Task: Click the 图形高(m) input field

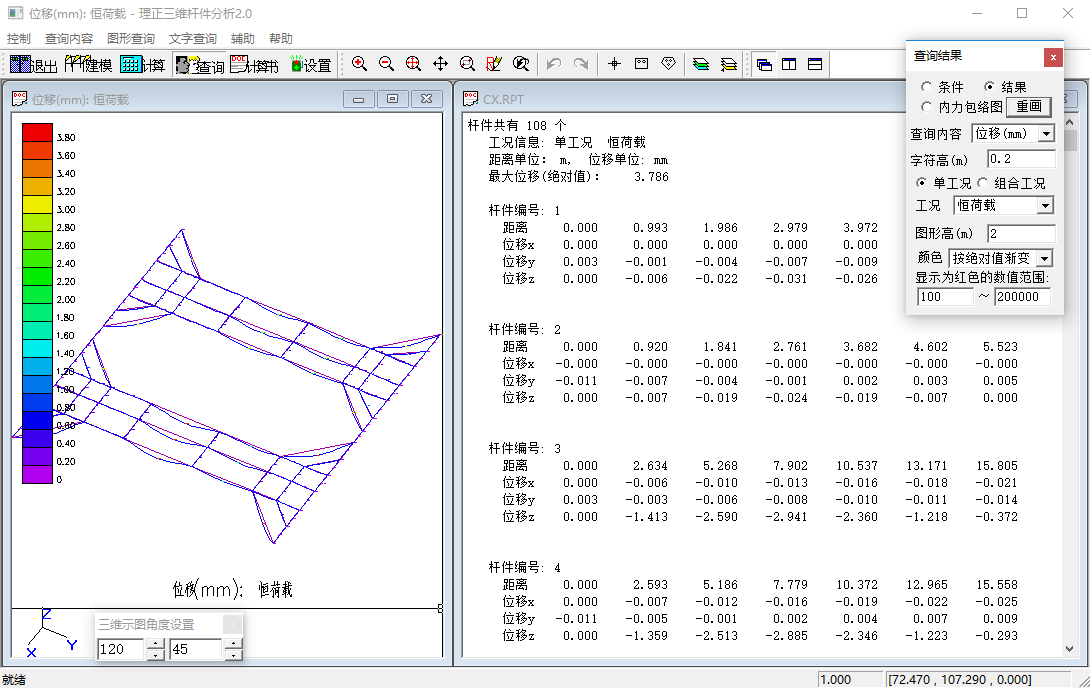Action: pos(1021,234)
